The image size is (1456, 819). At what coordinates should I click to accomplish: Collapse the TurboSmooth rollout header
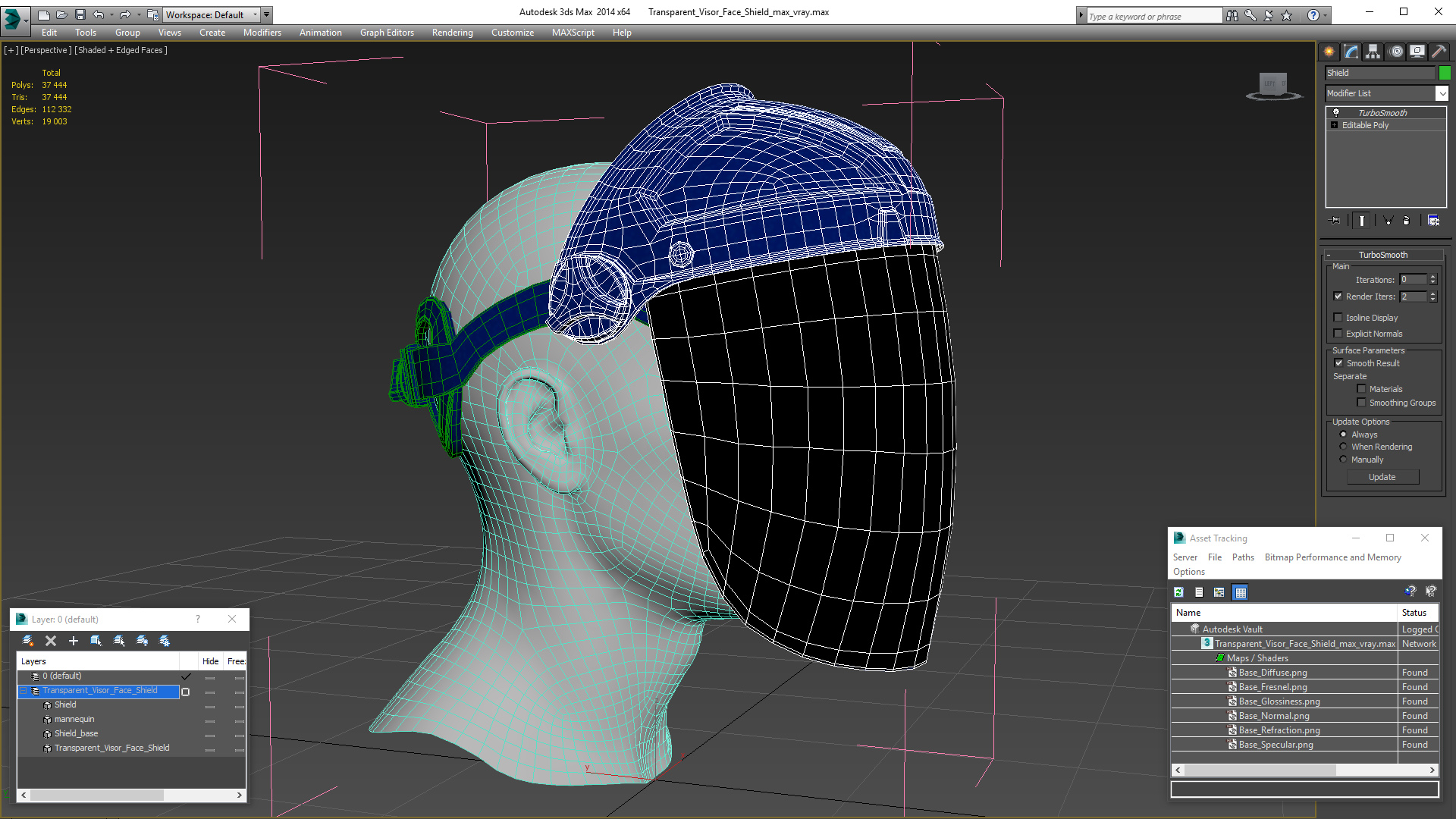1382,255
